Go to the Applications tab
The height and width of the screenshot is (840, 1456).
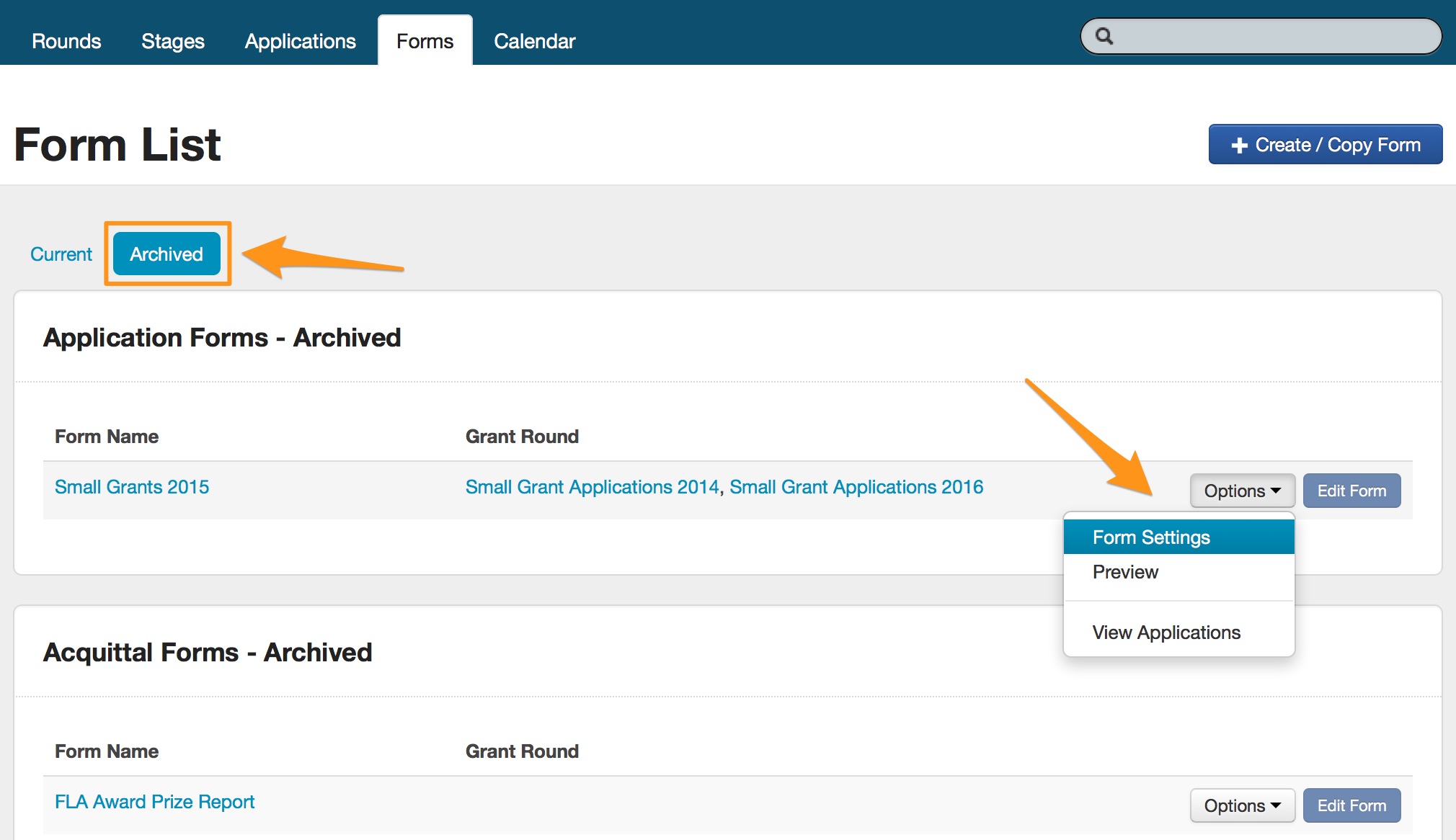(300, 41)
